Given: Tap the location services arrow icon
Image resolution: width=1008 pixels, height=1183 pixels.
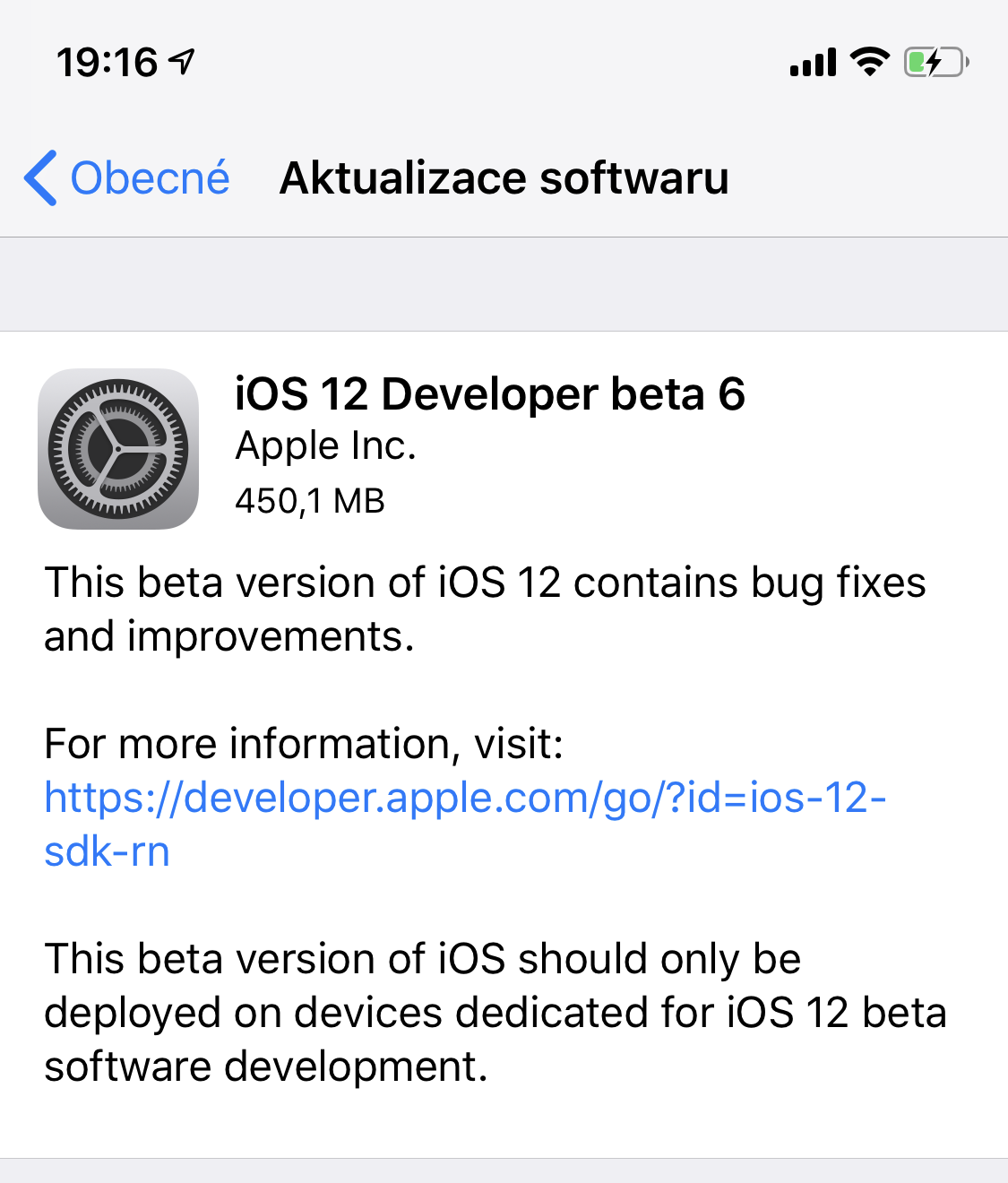Looking at the screenshot, I should click(x=182, y=62).
